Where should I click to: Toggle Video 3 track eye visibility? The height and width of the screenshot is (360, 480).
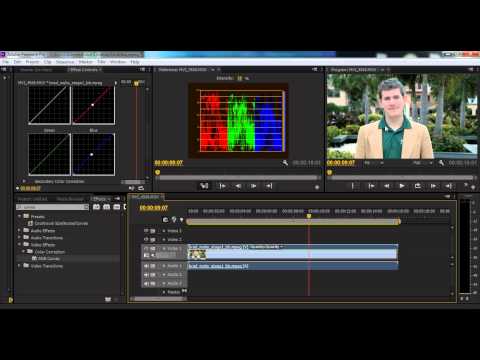coord(146,231)
